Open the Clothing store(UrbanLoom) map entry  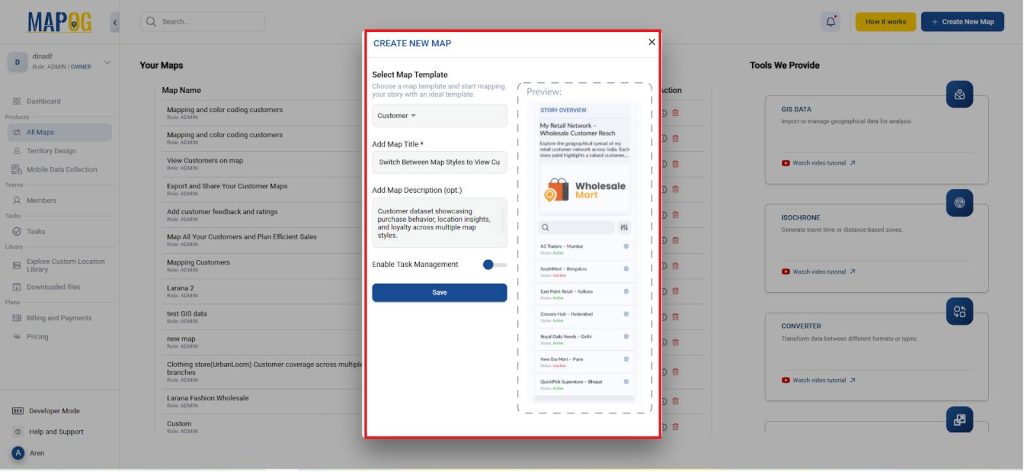(x=264, y=368)
